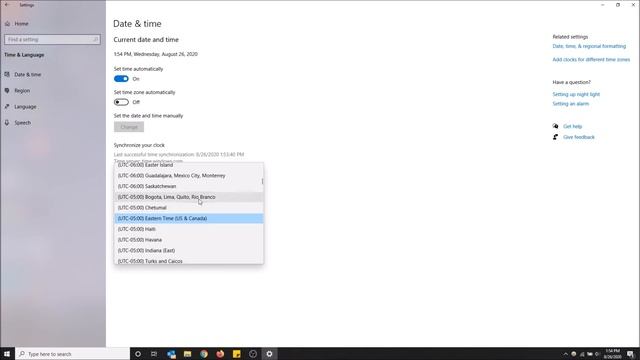
Task: Click the Find a setting search box
Action: coord(52,40)
